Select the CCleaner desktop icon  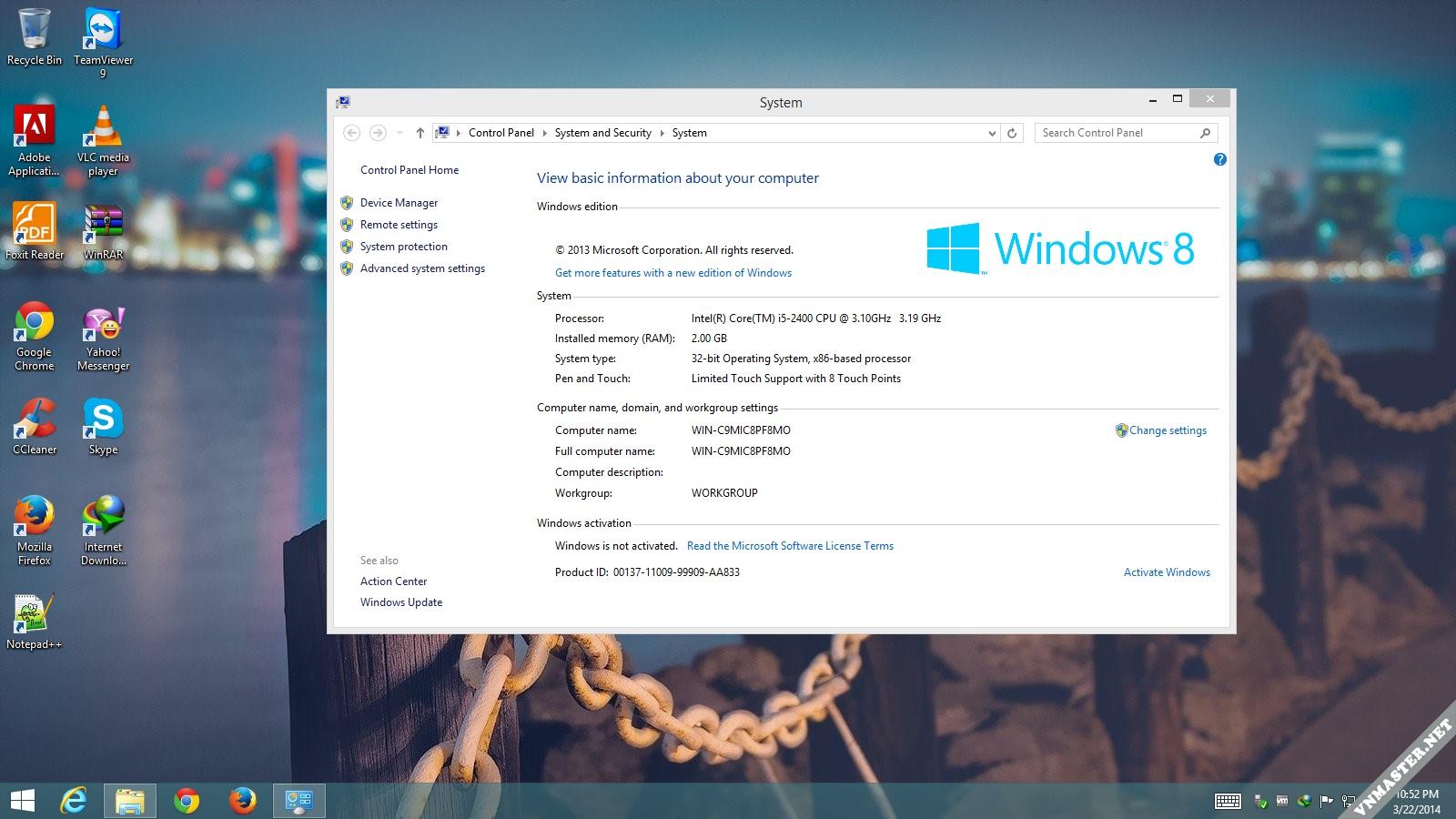coord(35,426)
